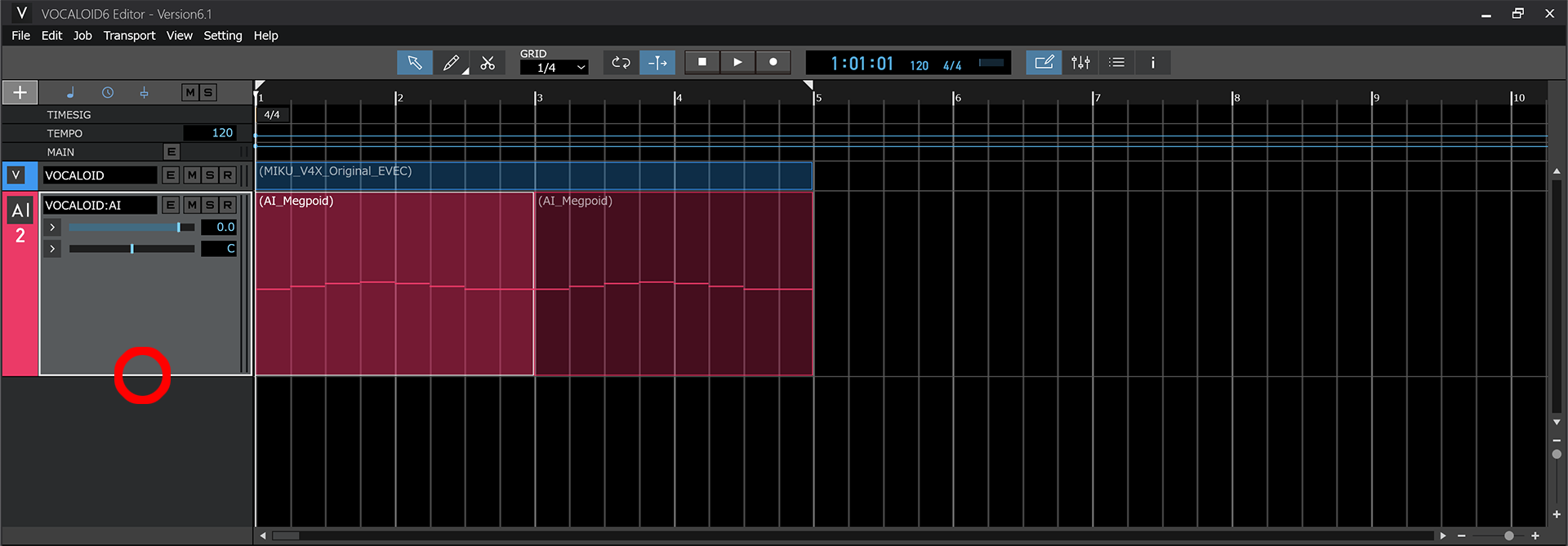
Task: Click the AI track type icon
Action: click(x=20, y=211)
